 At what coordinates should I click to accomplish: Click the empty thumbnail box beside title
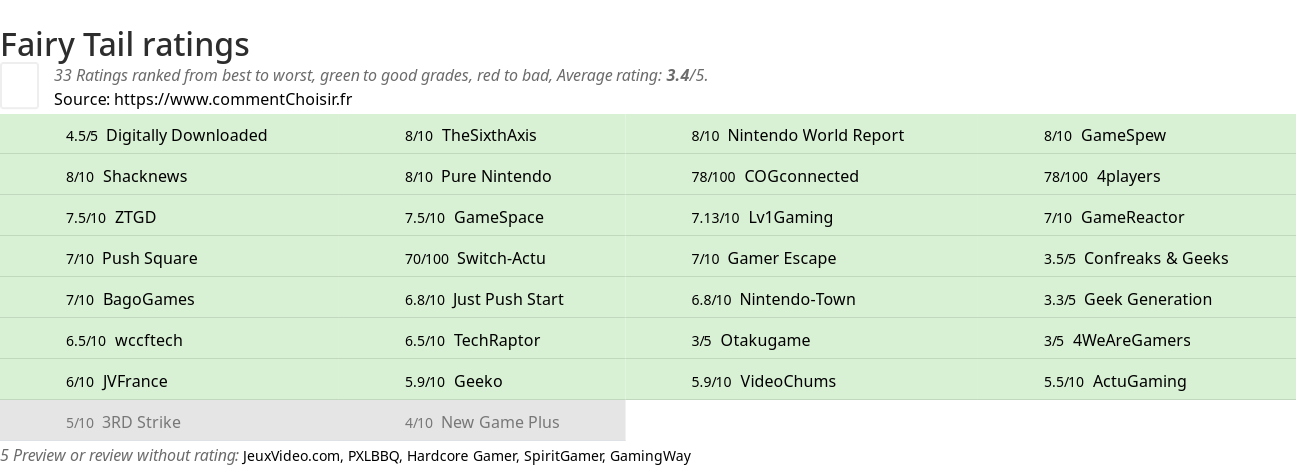point(19,85)
